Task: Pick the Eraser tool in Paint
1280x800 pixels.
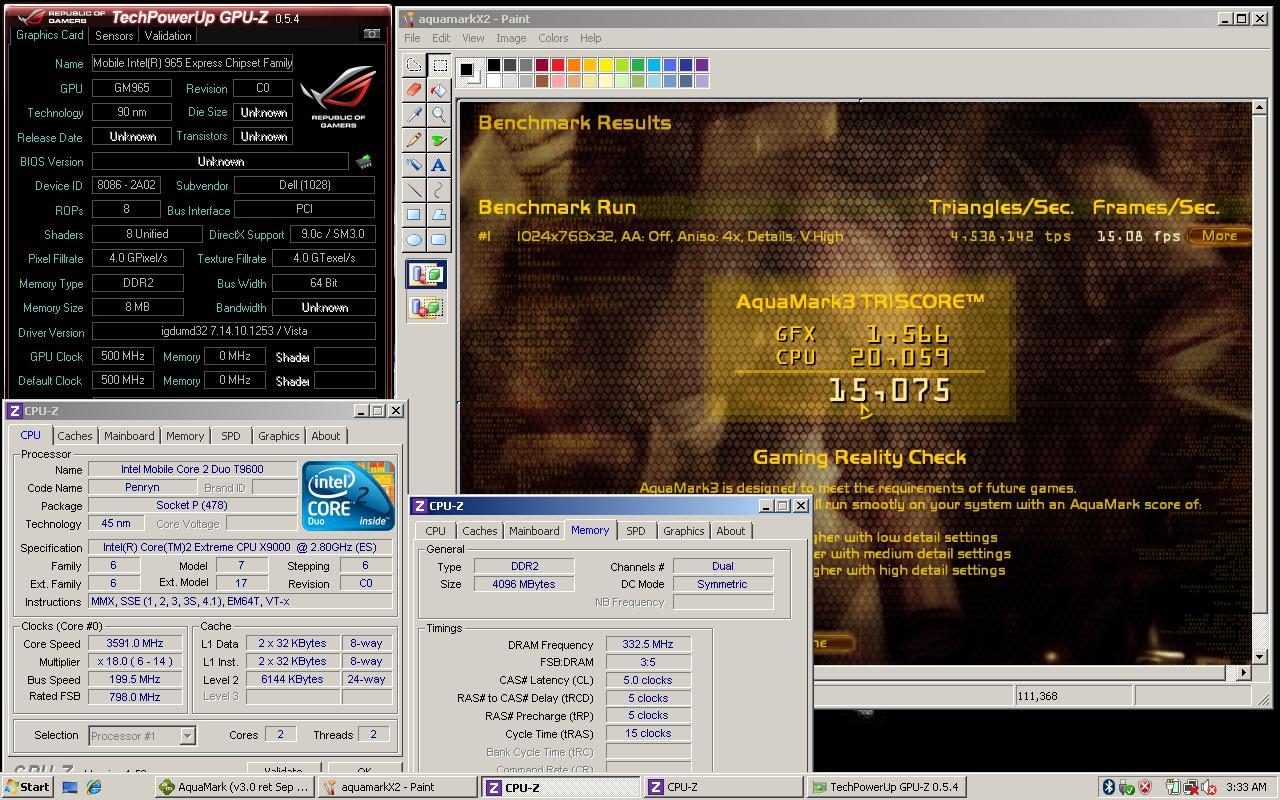Action: (x=414, y=90)
